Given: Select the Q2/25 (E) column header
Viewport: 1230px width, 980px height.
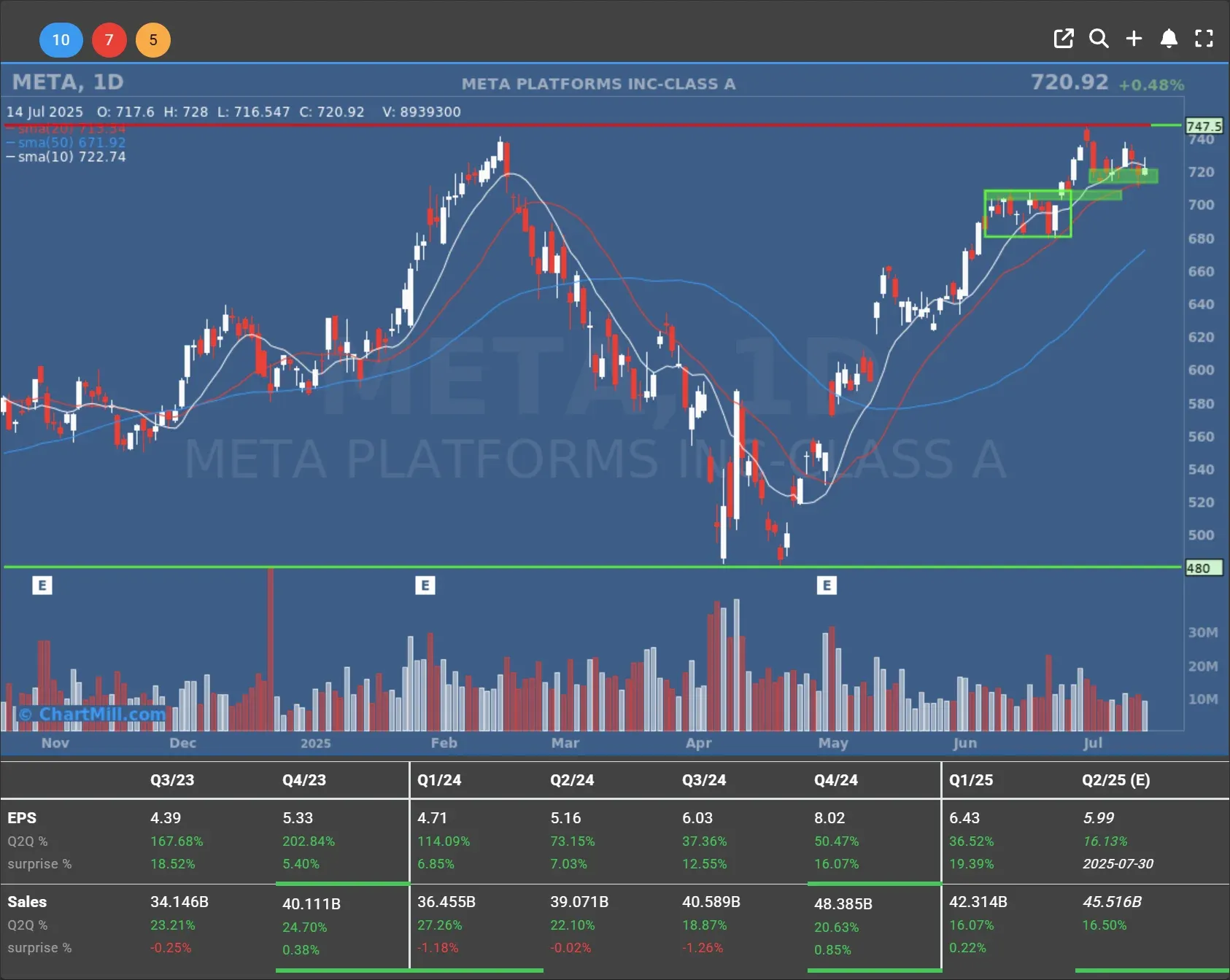Looking at the screenshot, I should pos(1116,779).
